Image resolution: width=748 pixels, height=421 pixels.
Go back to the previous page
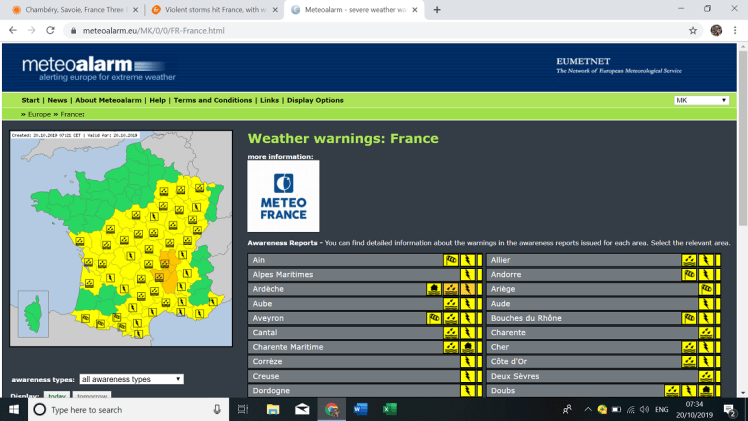tap(13, 31)
